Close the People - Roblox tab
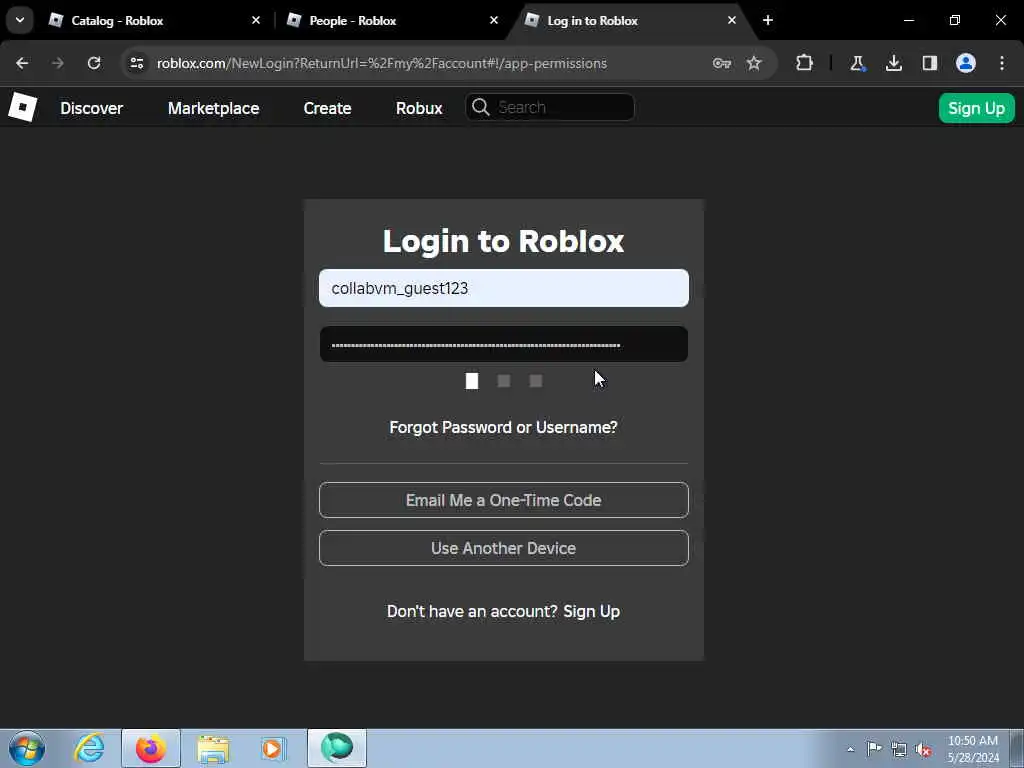This screenshot has height=768, width=1024. coord(494,20)
